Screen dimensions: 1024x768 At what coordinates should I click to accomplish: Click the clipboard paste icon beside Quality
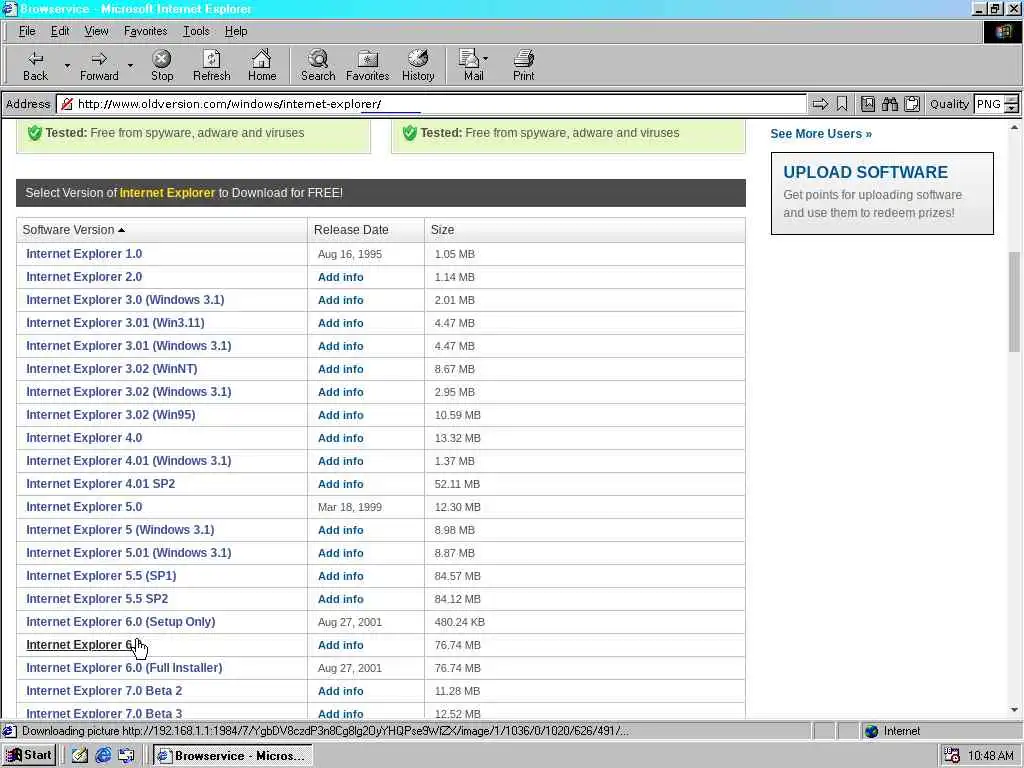click(912, 104)
